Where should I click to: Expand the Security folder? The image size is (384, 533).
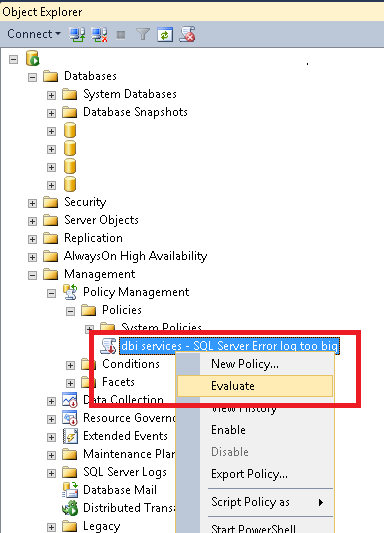32,203
